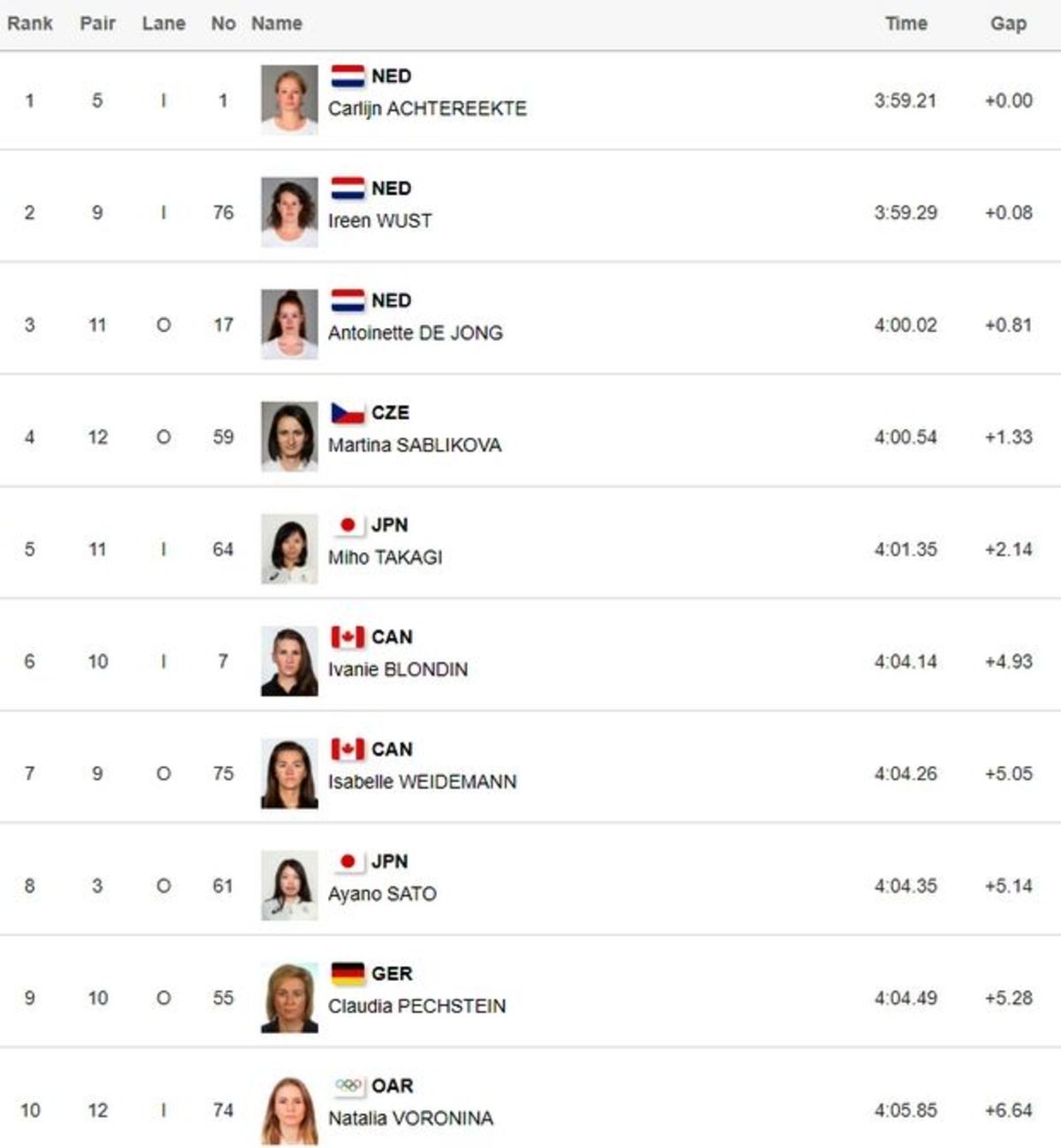The width and height of the screenshot is (1061, 1148).
Task: Open Natalia VORONINA's athlete photo
Action: click(x=289, y=1110)
